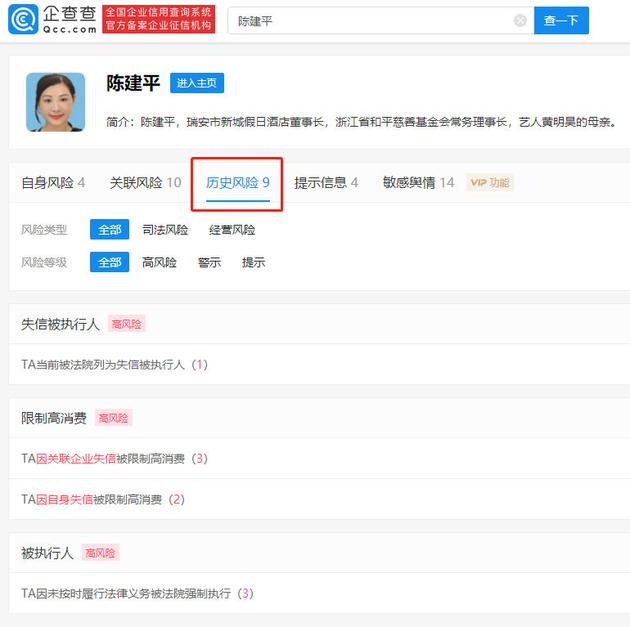Open 敏感舆情 tab
This screenshot has width=630, height=627.
[x=418, y=183]
